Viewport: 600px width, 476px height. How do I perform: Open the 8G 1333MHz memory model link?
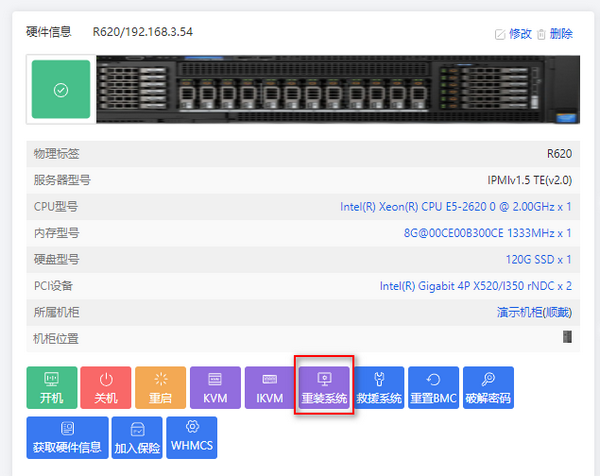488,233
